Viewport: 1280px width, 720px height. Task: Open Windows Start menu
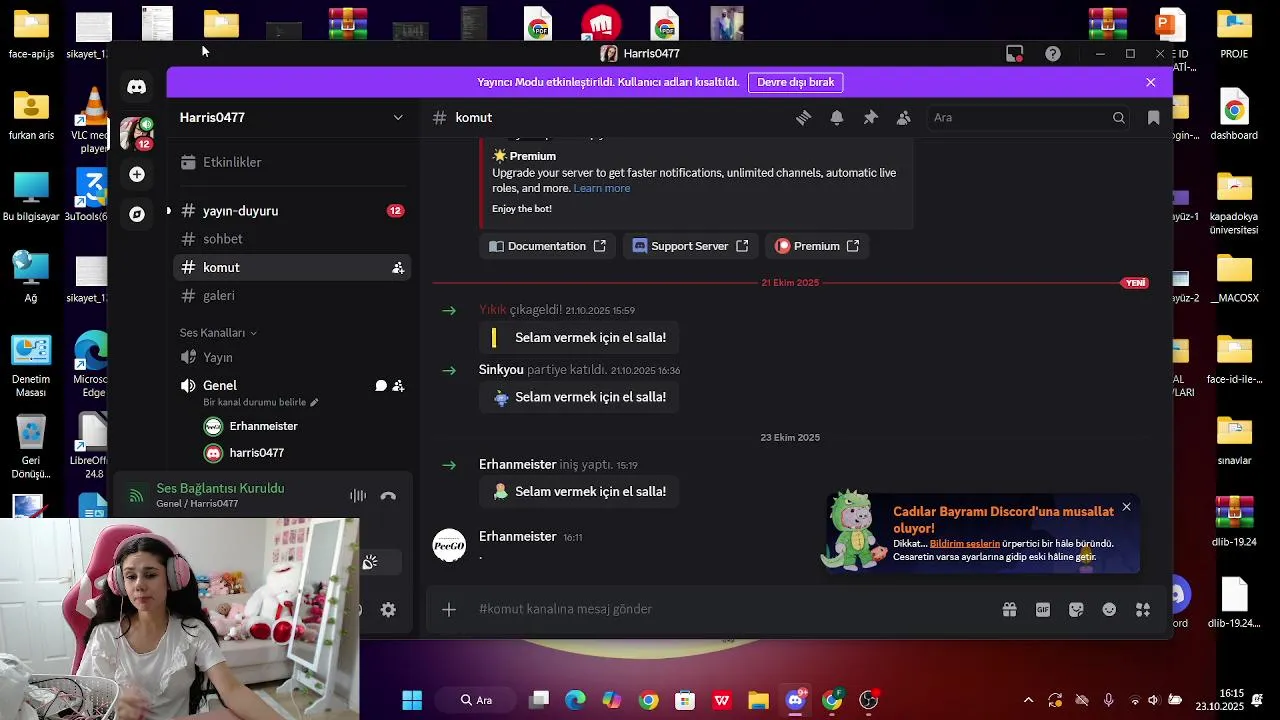(x=412, y=700)
